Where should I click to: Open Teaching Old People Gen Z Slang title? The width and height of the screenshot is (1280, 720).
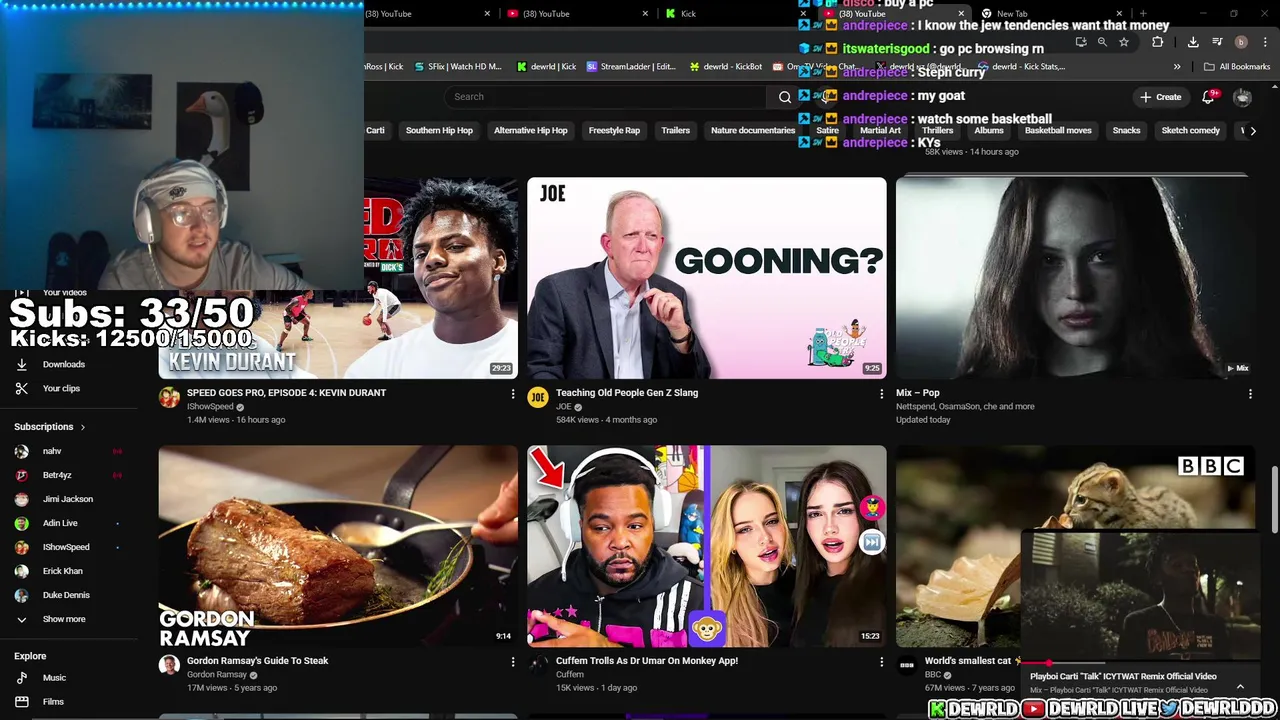pyautogui.click(x=627, y=393)
